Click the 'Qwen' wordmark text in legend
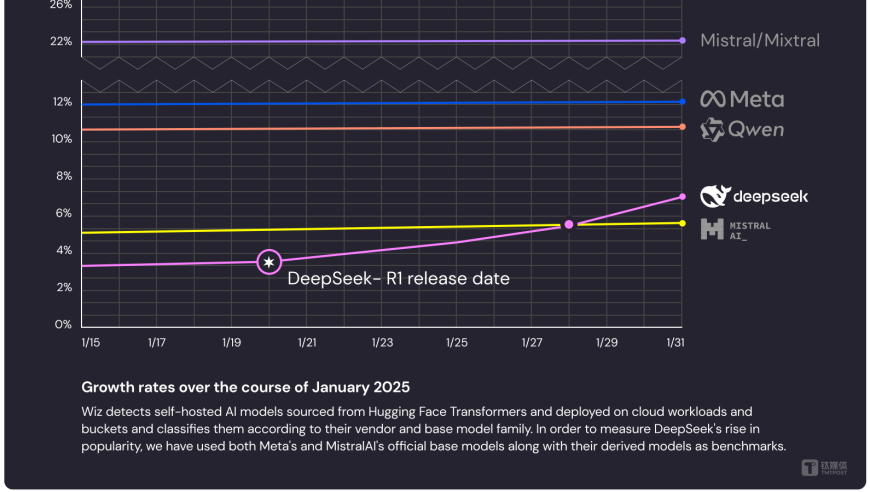Viewport: 870px width, 492px height. click(x=756, y=130)
